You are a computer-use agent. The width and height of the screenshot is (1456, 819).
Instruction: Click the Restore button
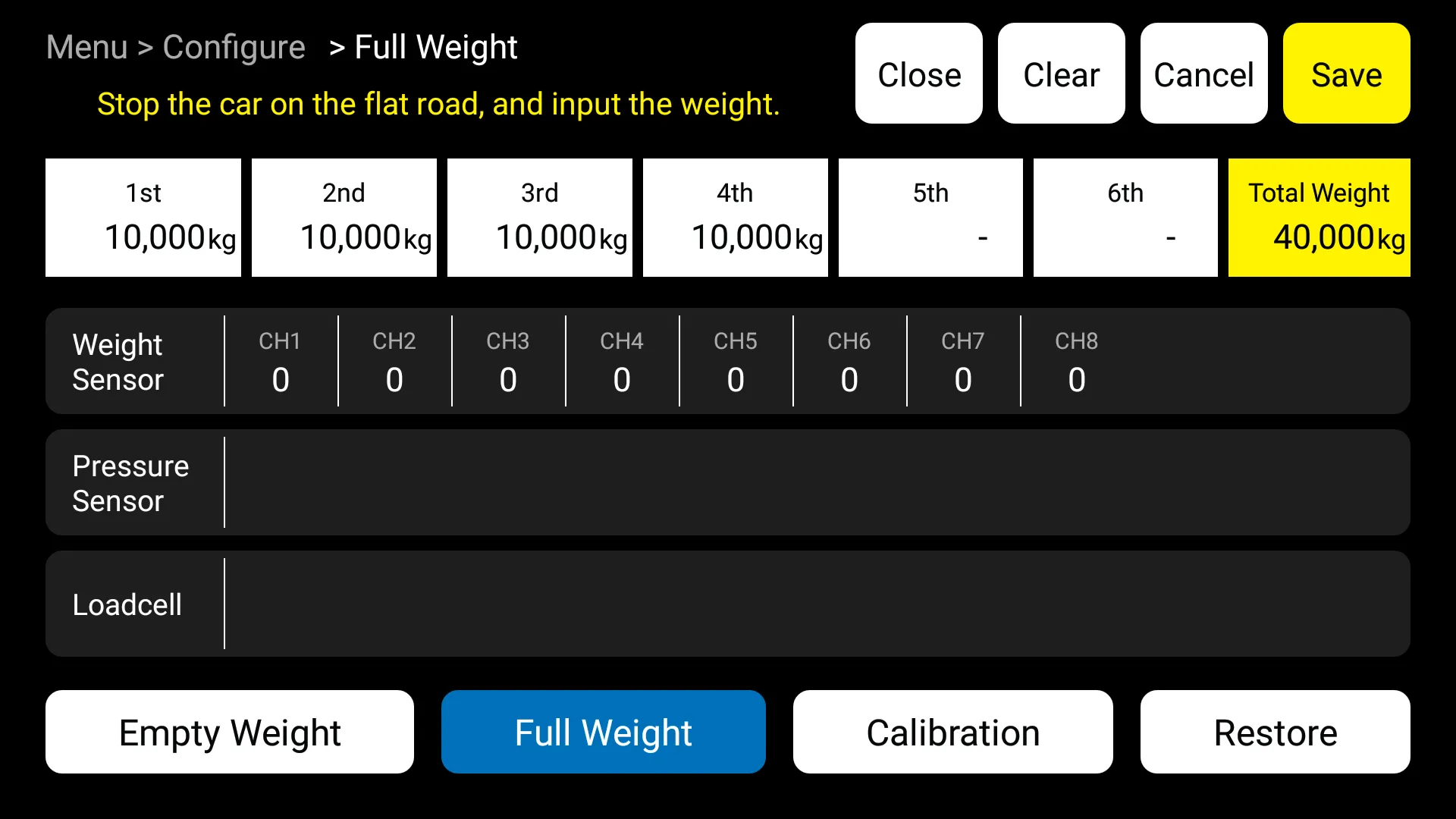1275,732
